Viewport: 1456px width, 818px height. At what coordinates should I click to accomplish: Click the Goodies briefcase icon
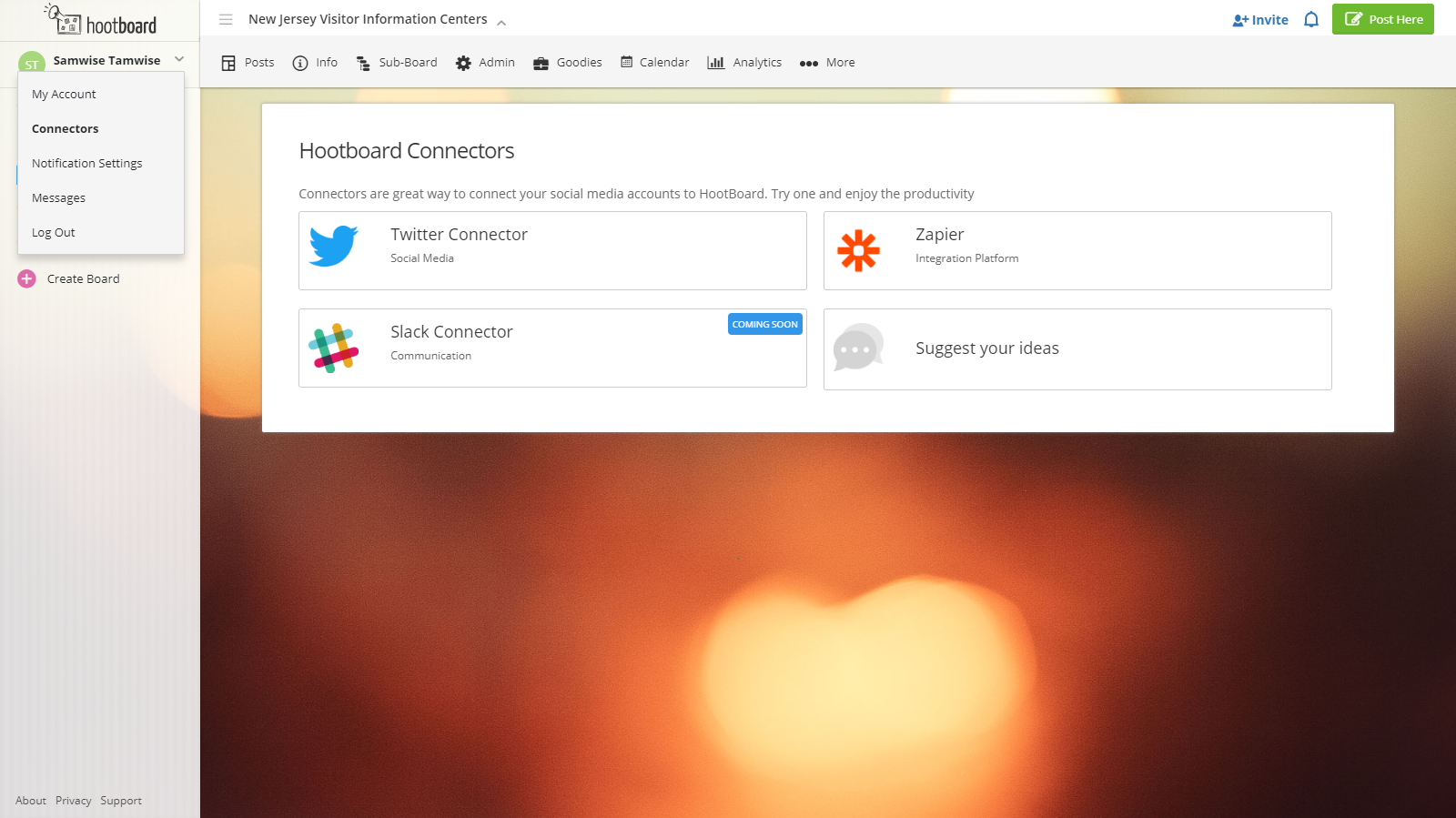(x=541, y=63)
